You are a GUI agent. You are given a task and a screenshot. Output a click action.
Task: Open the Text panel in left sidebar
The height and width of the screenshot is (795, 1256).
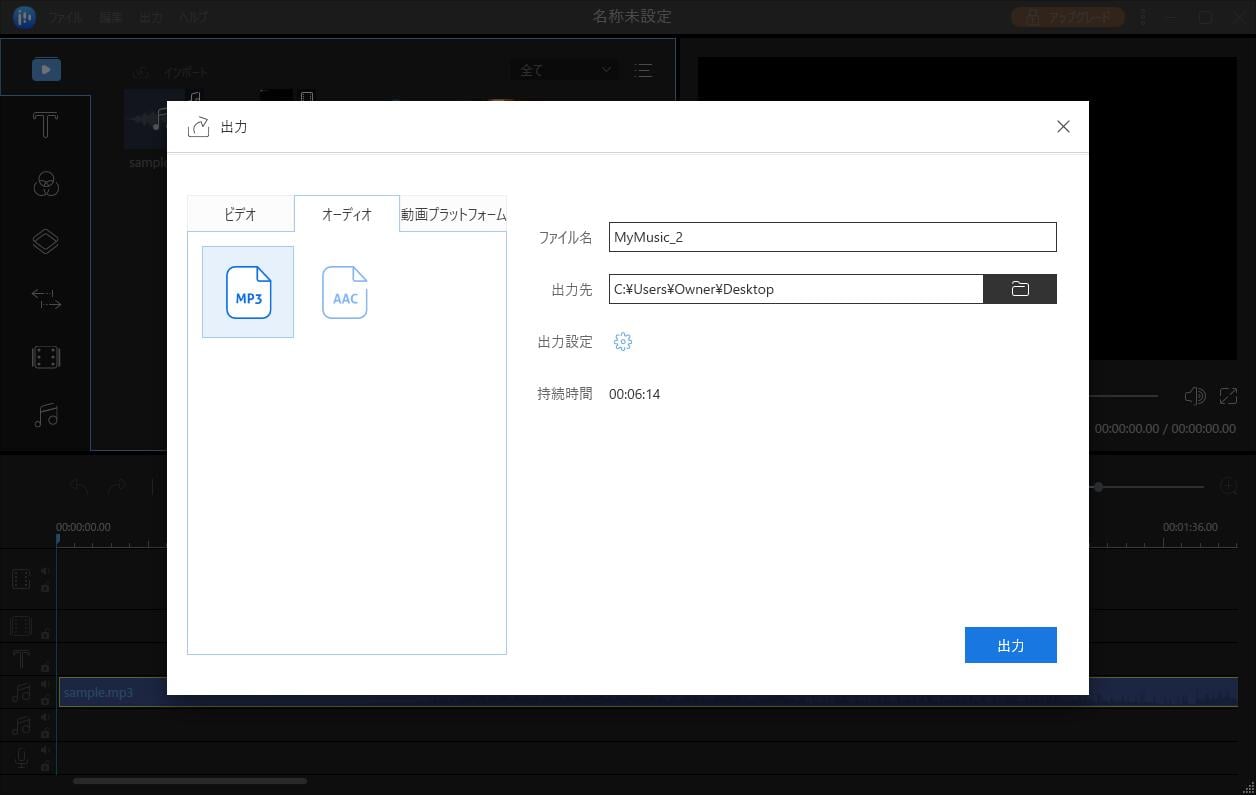pyautogui.click(x=45, y=126)
